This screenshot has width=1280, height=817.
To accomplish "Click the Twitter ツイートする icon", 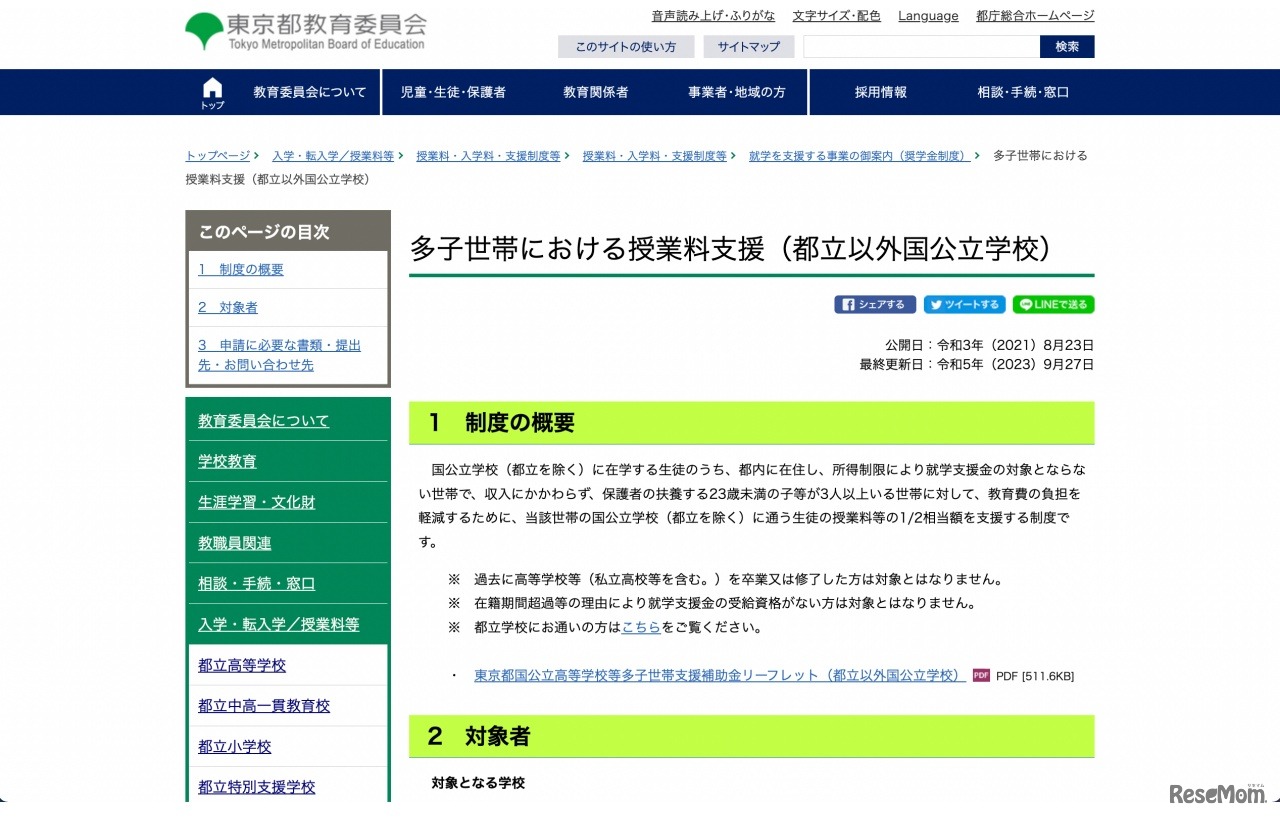I will click(964, 304).
